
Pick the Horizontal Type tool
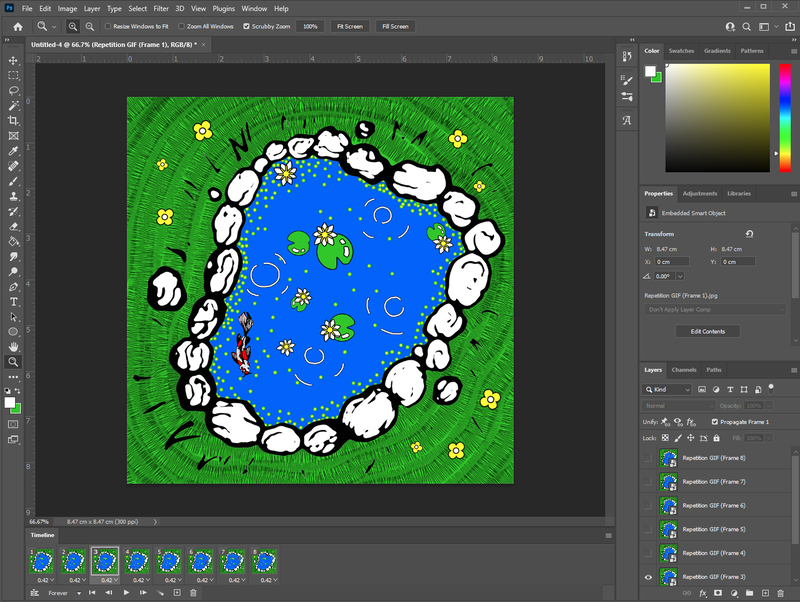click(14, 301)
